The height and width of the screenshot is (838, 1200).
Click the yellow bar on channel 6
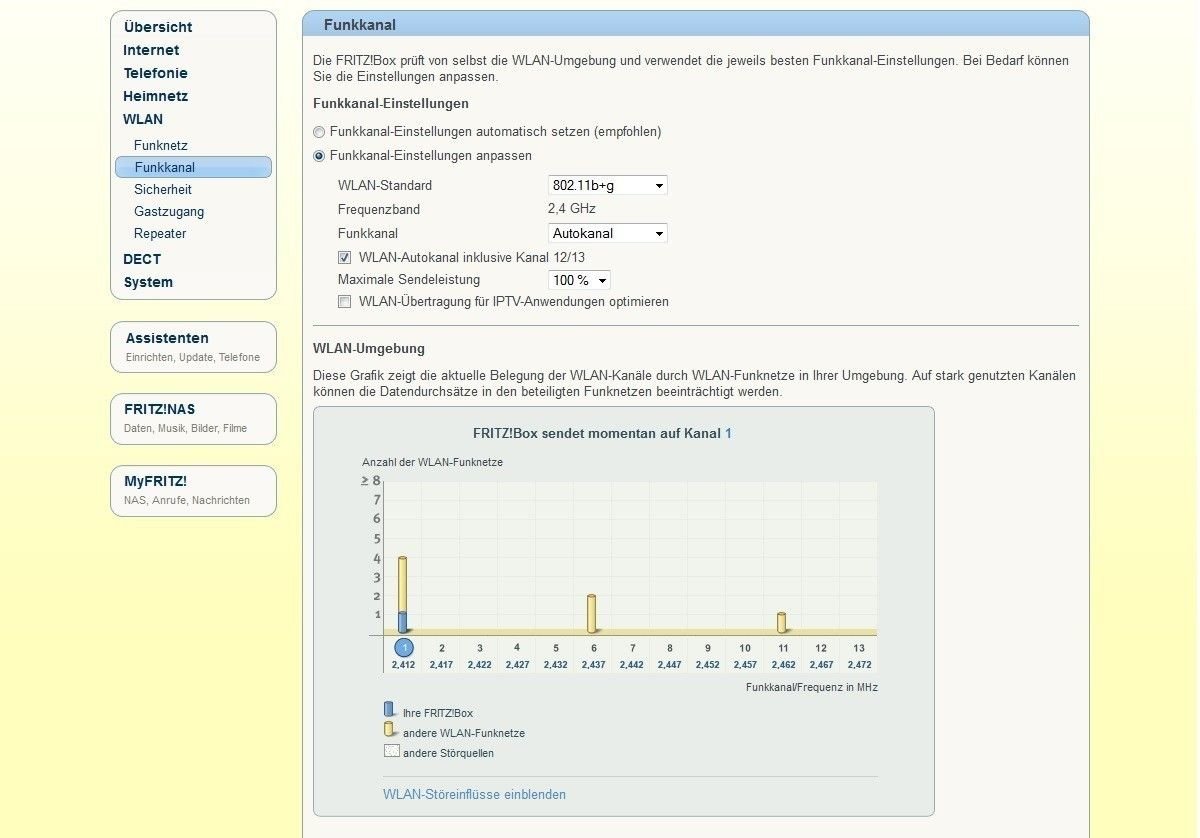[x=592, y=614]
